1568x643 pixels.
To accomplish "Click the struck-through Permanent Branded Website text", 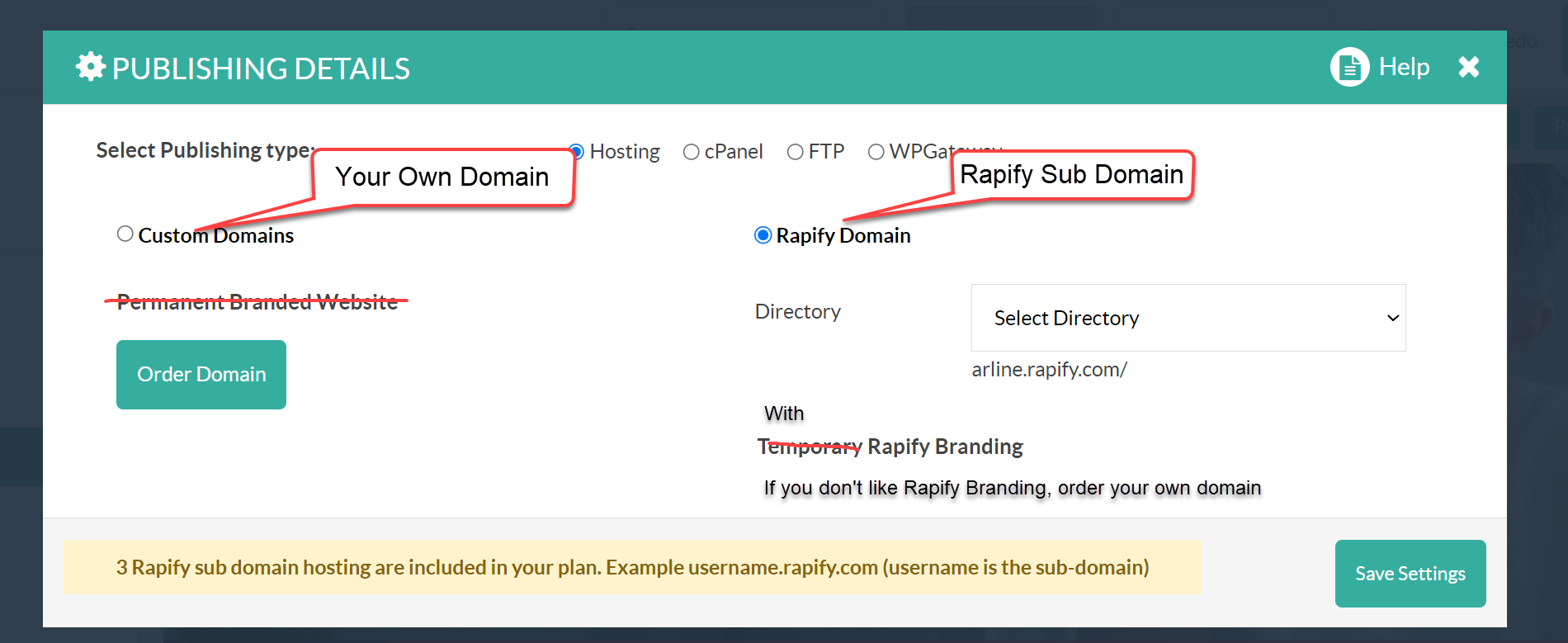I will (x=257, y=302).
